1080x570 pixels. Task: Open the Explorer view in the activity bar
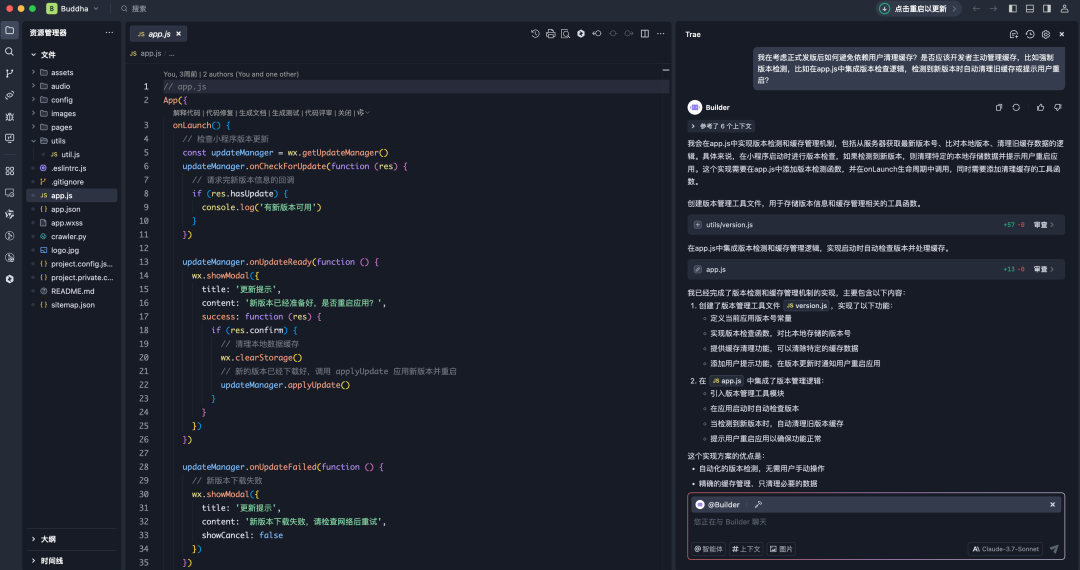10,30
